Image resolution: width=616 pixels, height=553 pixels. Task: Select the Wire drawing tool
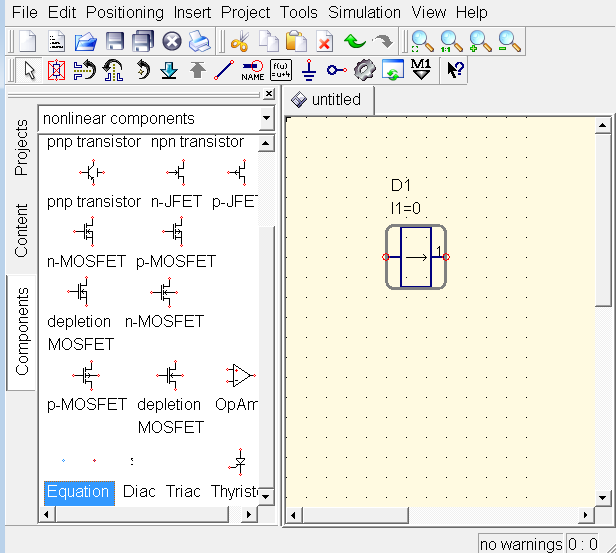tap(225, 70)
